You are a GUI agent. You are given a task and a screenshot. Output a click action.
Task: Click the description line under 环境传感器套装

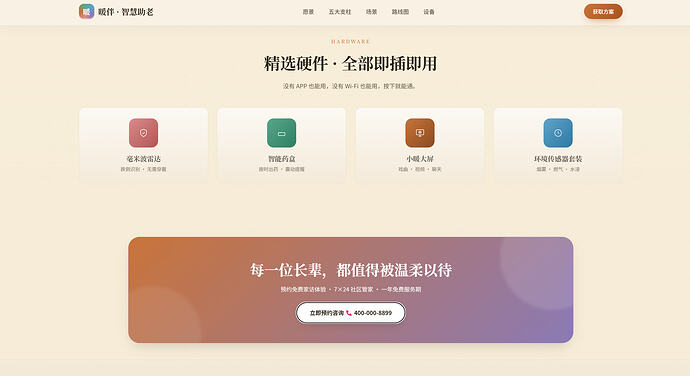pos(558,169)
